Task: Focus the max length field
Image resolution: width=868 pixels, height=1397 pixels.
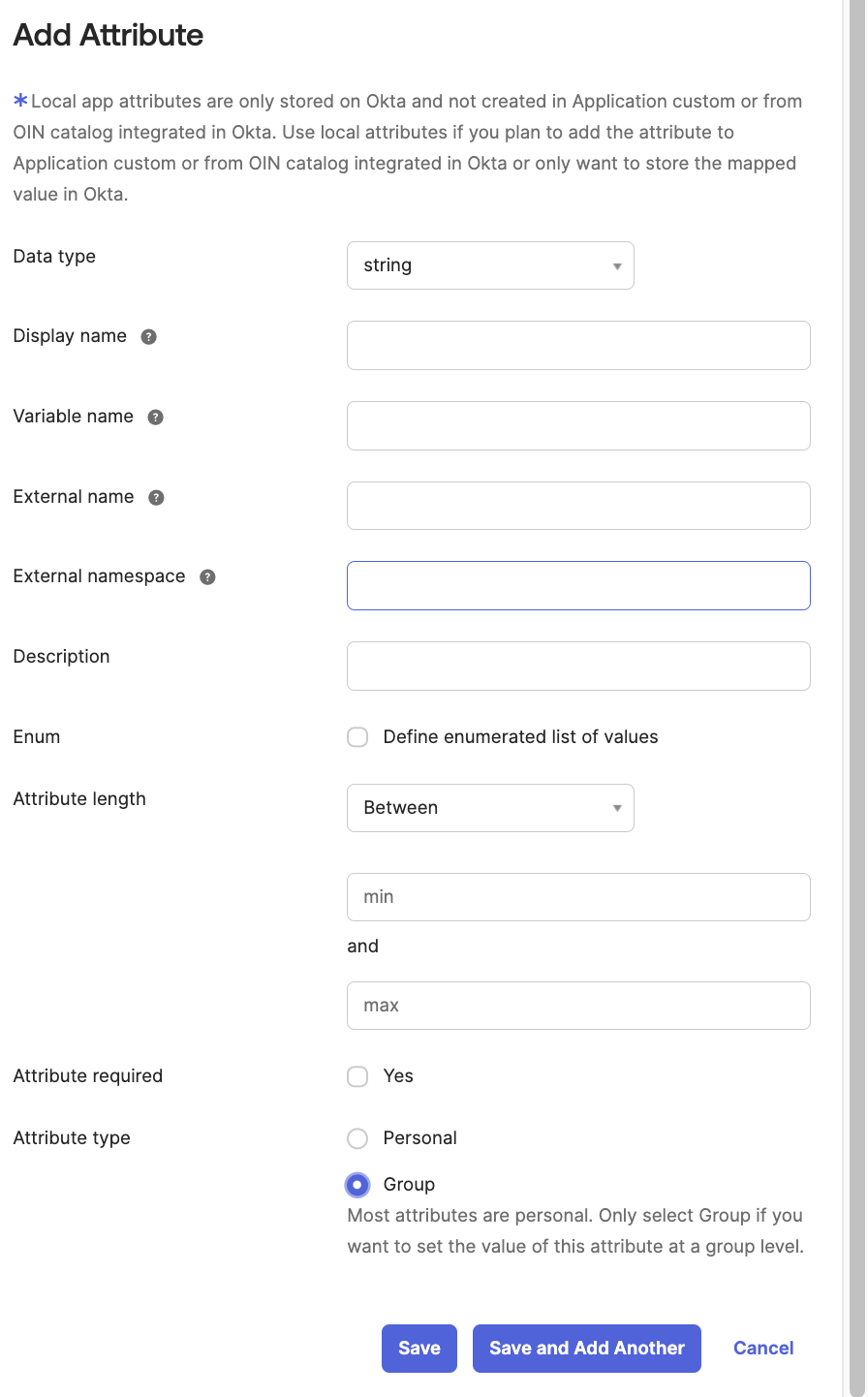Action: pyautogui.click(x=578, y=1006)
